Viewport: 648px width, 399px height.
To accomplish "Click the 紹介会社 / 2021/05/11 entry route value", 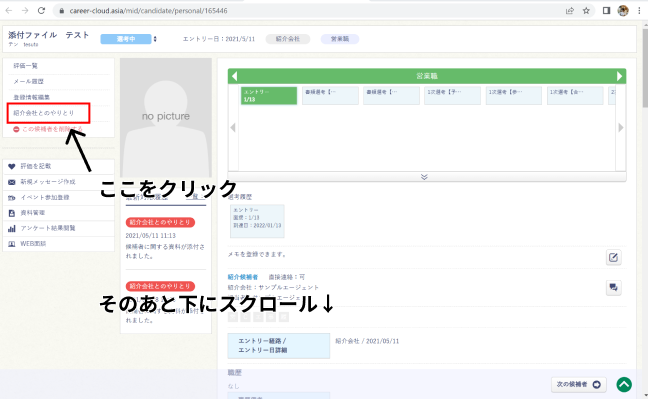I will 367,341.
